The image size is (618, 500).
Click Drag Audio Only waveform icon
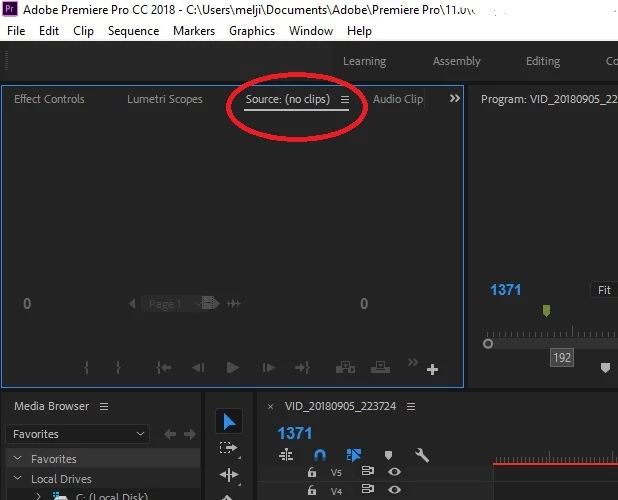234,304
